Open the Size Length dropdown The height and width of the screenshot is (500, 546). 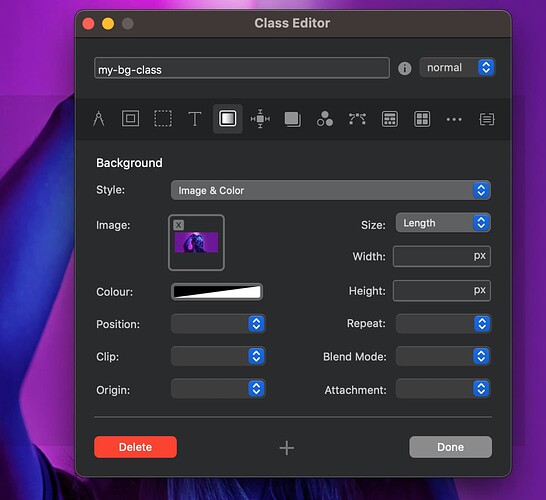pos(443,223)
